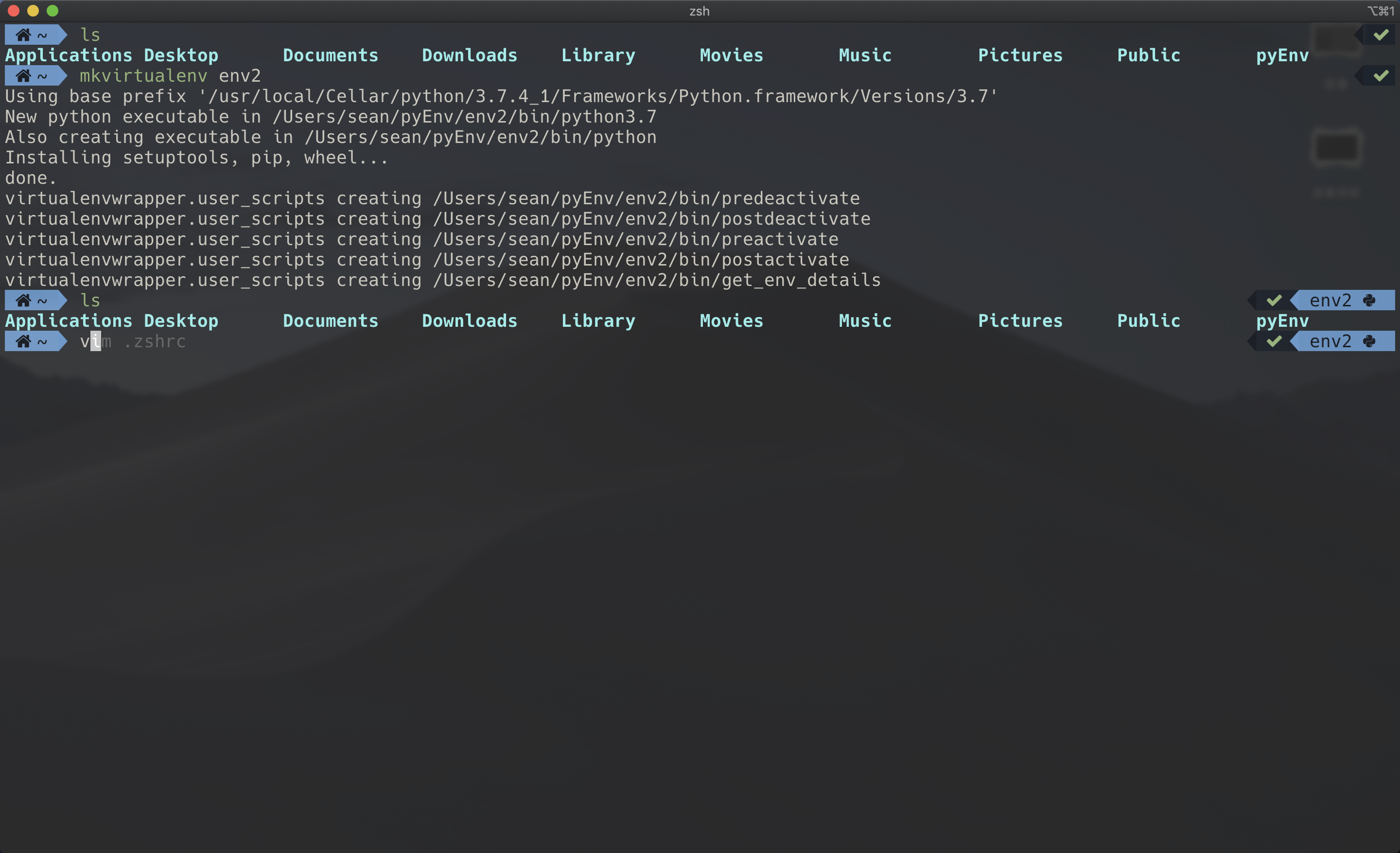The image size is (1400, 853).
Task: Click the Python logo on the last prompt
Action: [1369, 341]
